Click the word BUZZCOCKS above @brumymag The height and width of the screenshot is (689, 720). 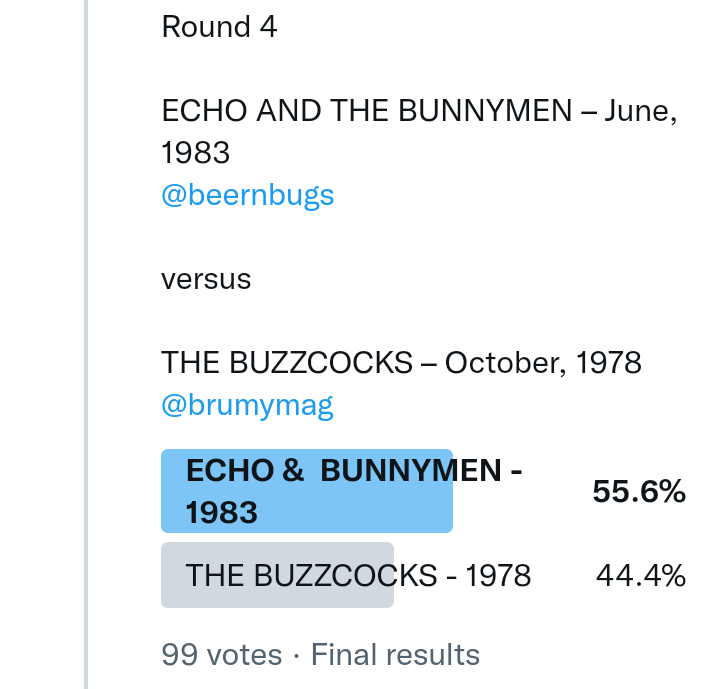(x=323, y=363)
